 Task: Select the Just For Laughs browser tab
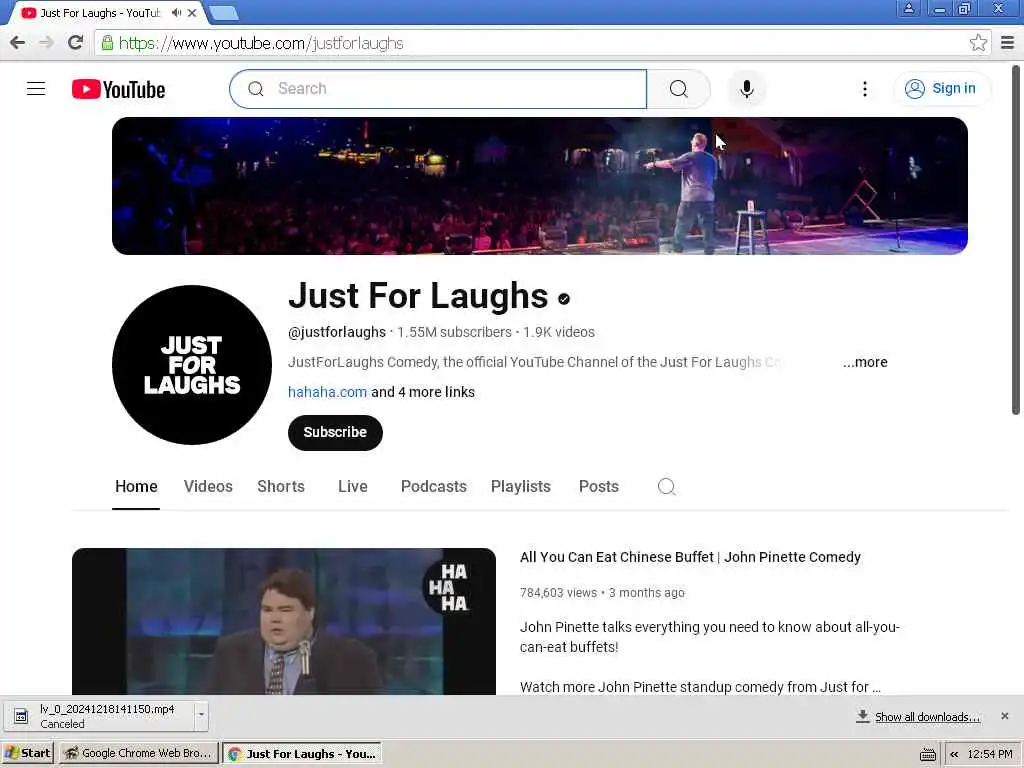101,12
